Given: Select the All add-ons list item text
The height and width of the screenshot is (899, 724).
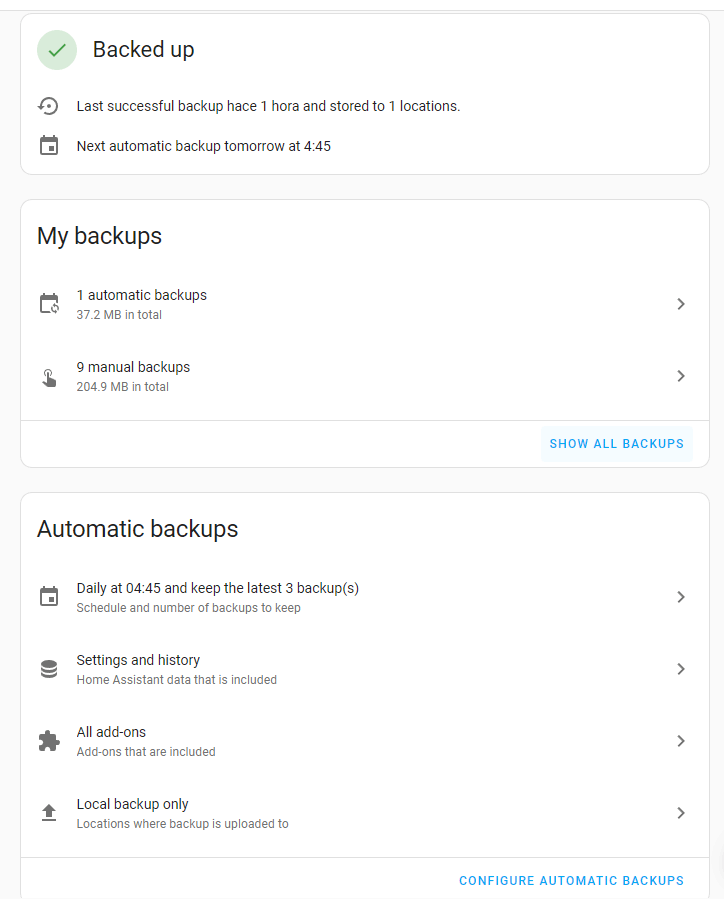Looking at the screenshot, I should (111, 732).
